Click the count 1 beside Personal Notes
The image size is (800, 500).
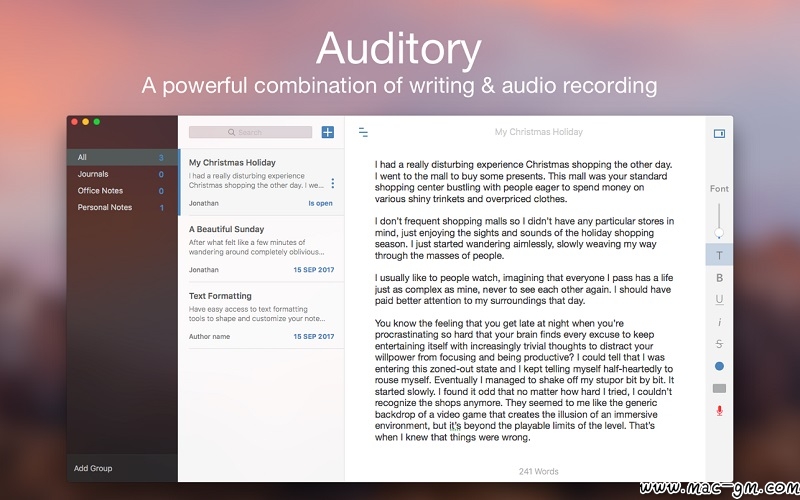162,208
